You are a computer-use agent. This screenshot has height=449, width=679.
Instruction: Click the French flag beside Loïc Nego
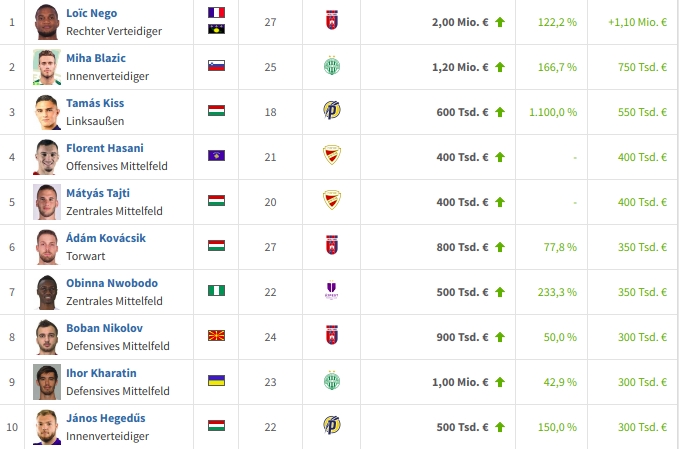pos(216,13)
